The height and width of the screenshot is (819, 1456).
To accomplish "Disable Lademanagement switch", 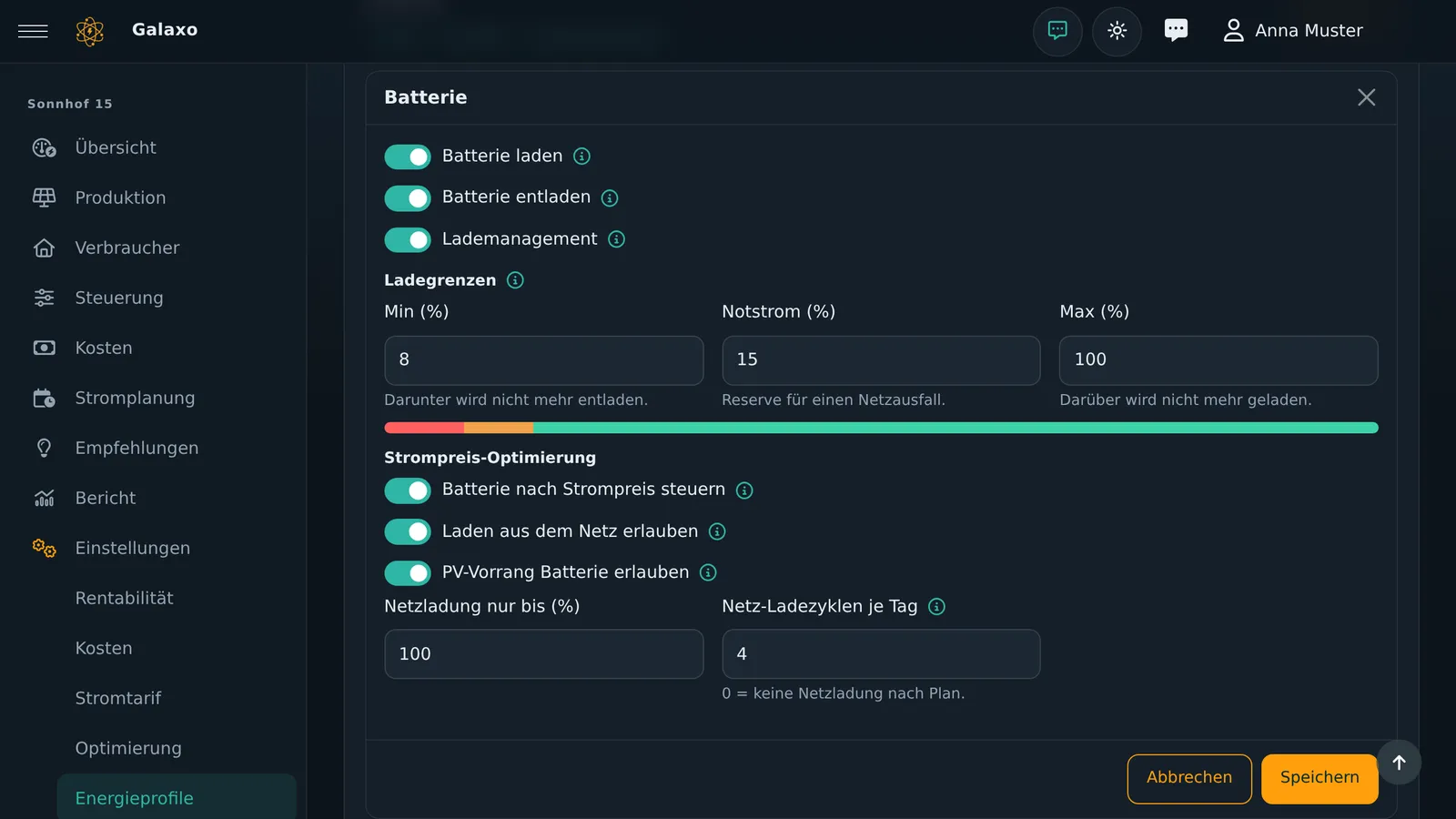I will 408,239.
